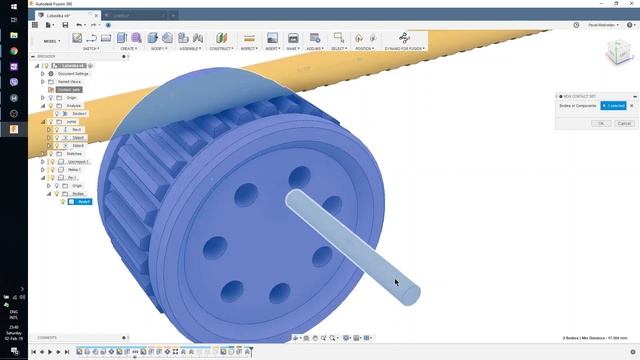The width and height of the screenshot is (640, 360).
Task: Open the user account name dropdown
Action: (x=603, y=25)
